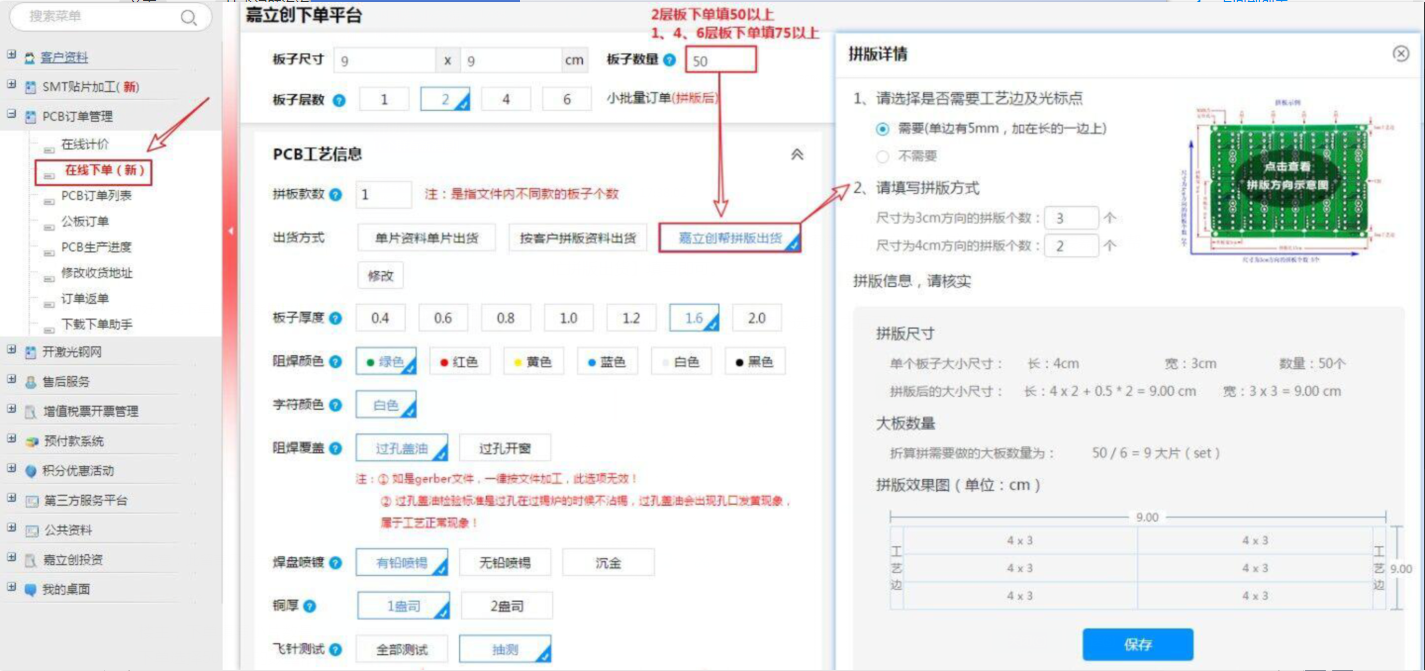1425x671 pixels.
Task: Choose 过孔开窗 solder mask coverage
Action: tap(505, 448)
